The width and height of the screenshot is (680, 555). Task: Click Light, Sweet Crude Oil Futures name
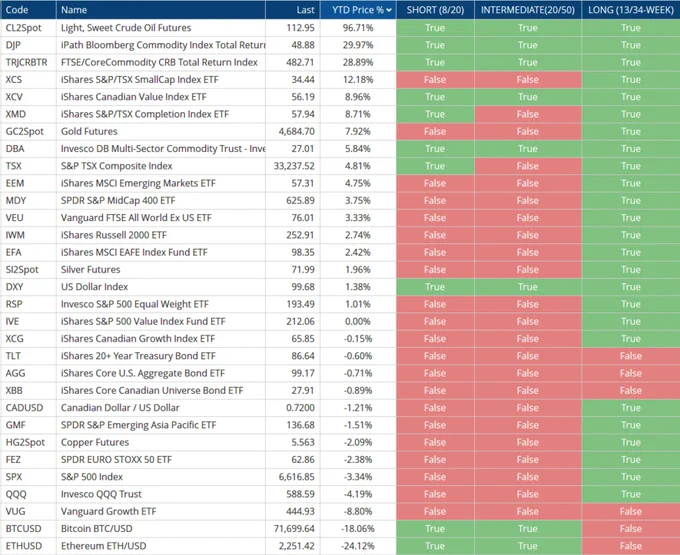(126, 28)
